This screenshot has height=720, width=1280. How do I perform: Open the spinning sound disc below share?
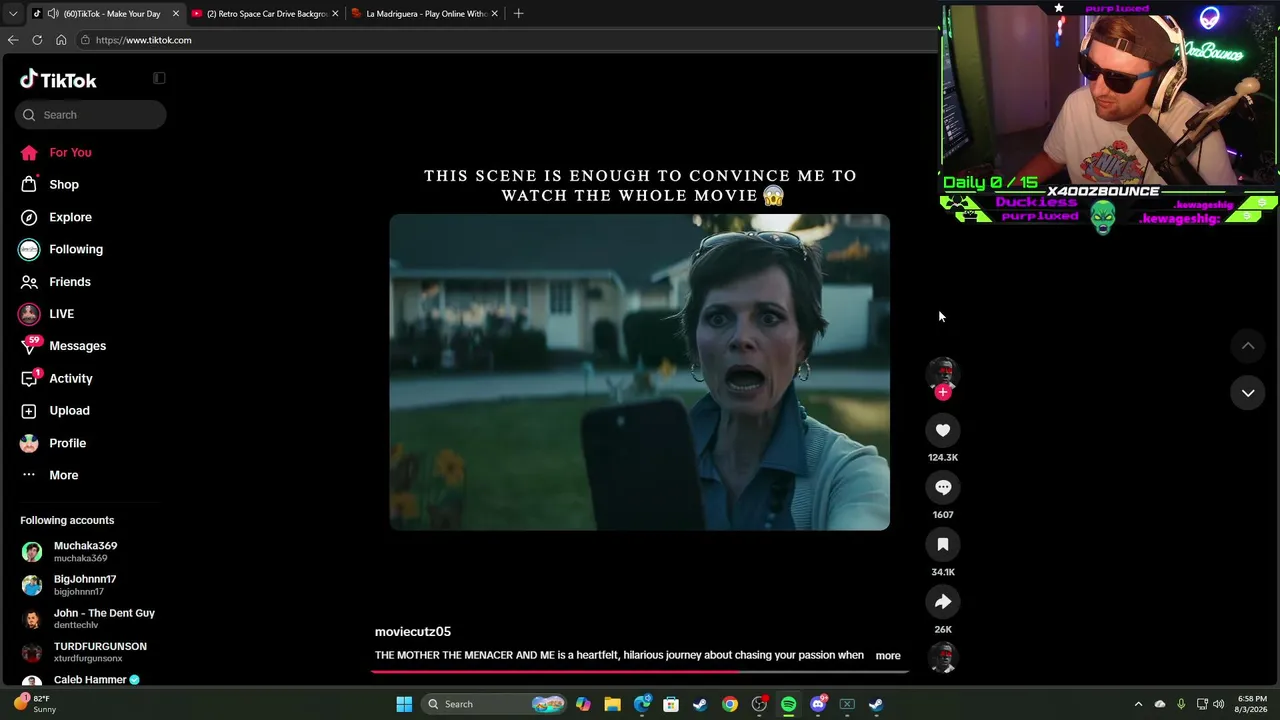[942, 657]
